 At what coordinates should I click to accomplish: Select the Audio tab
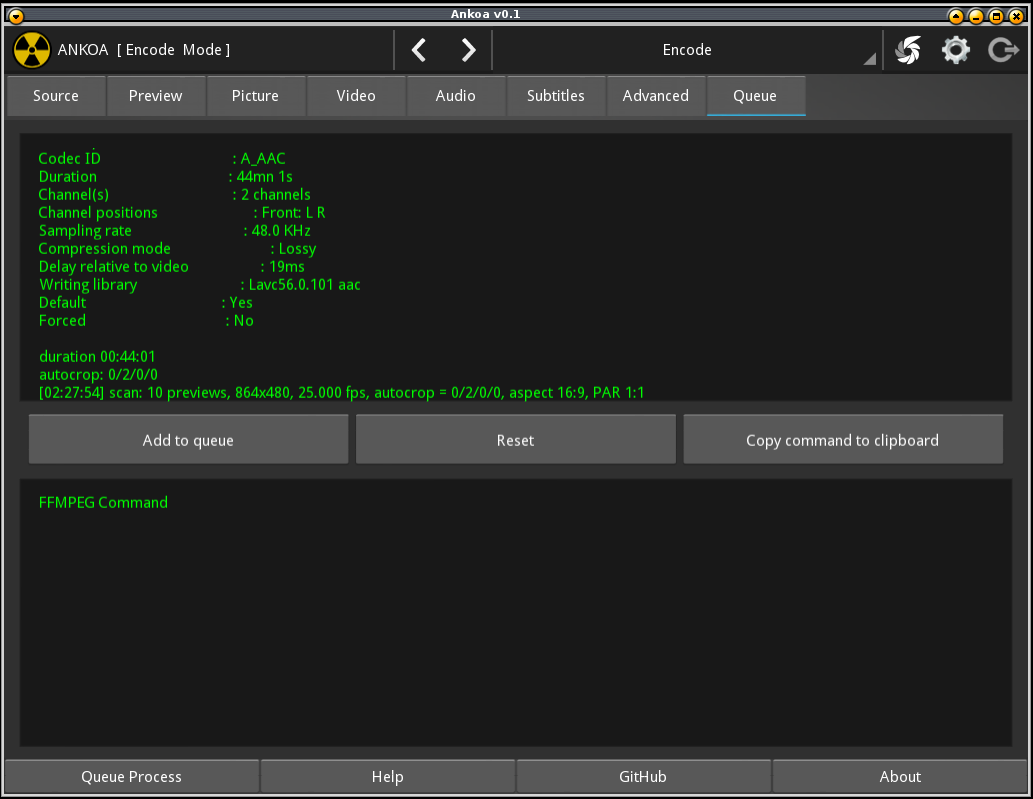[456, 96]
